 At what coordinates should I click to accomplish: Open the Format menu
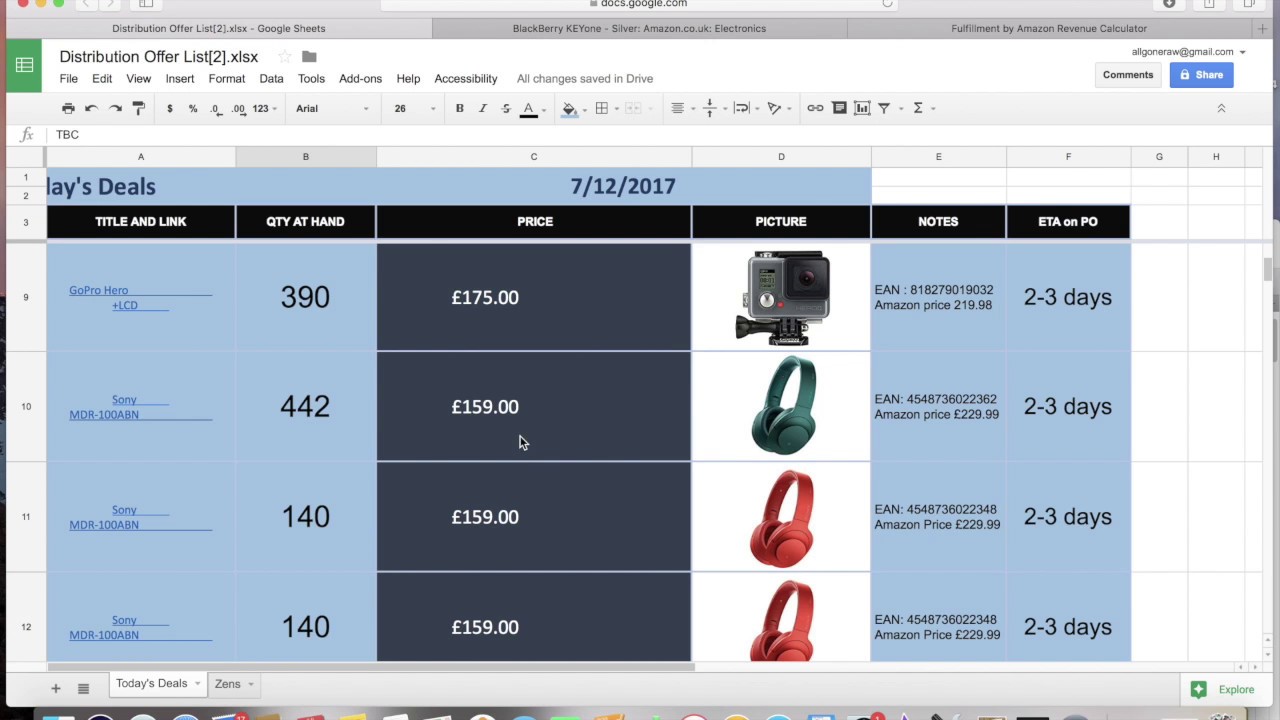(x=227, y=79)
